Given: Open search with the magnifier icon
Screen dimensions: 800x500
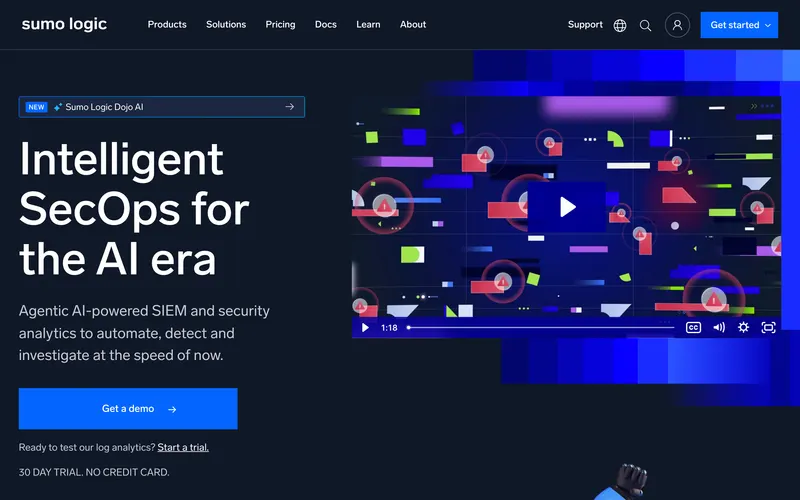Looking at the screenshot, I should (x=645, y=26).
